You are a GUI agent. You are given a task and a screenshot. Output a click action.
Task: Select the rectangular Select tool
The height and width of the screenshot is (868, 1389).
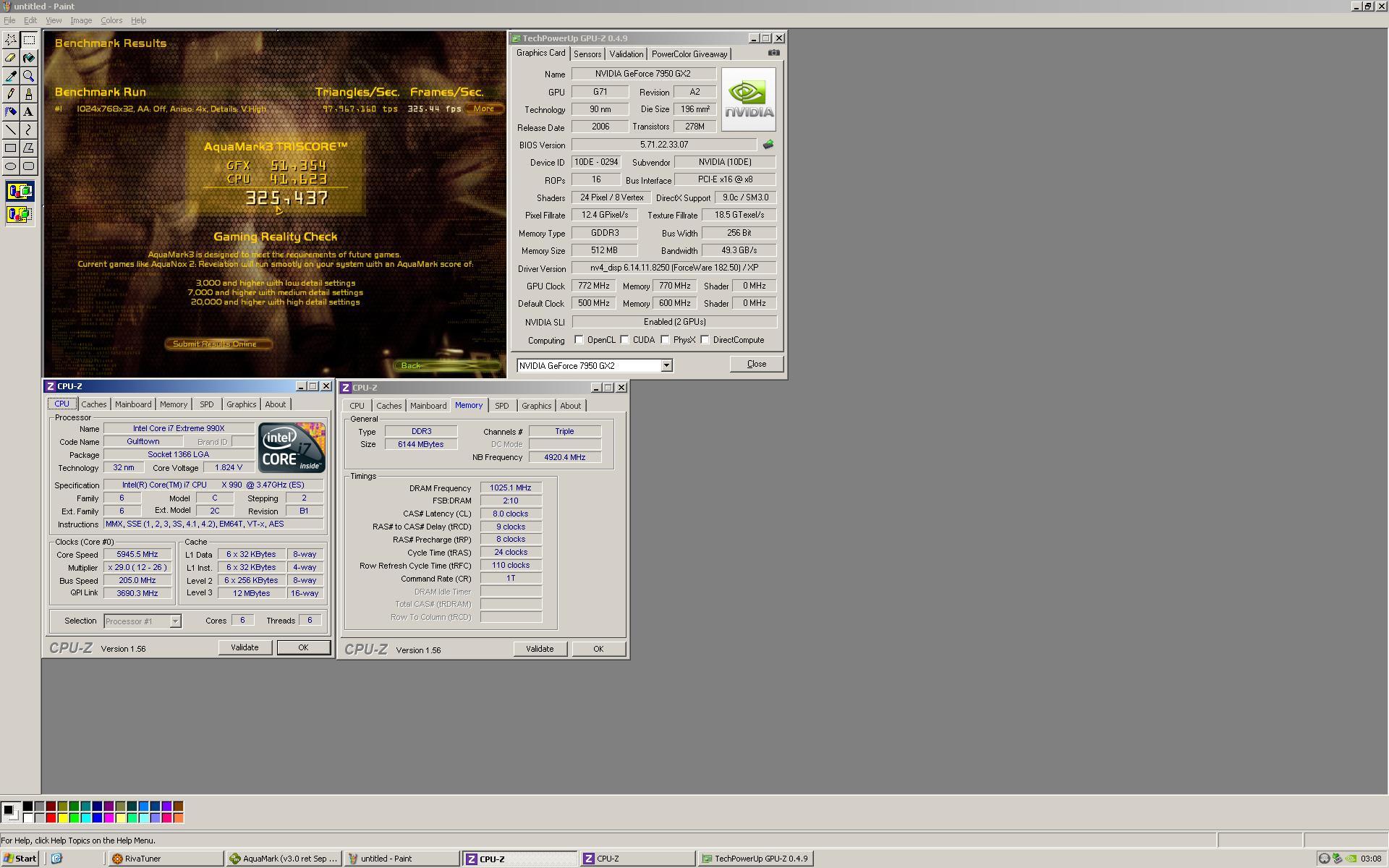point(29,40)
